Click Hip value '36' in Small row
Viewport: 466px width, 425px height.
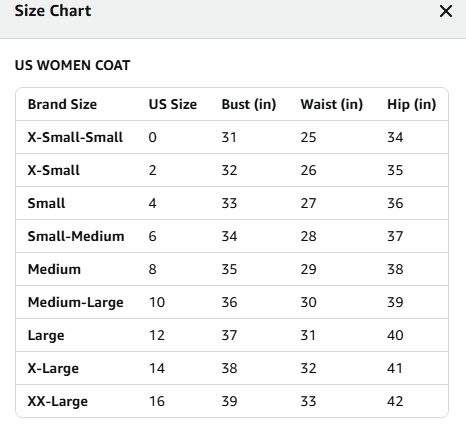coord(395,203)
